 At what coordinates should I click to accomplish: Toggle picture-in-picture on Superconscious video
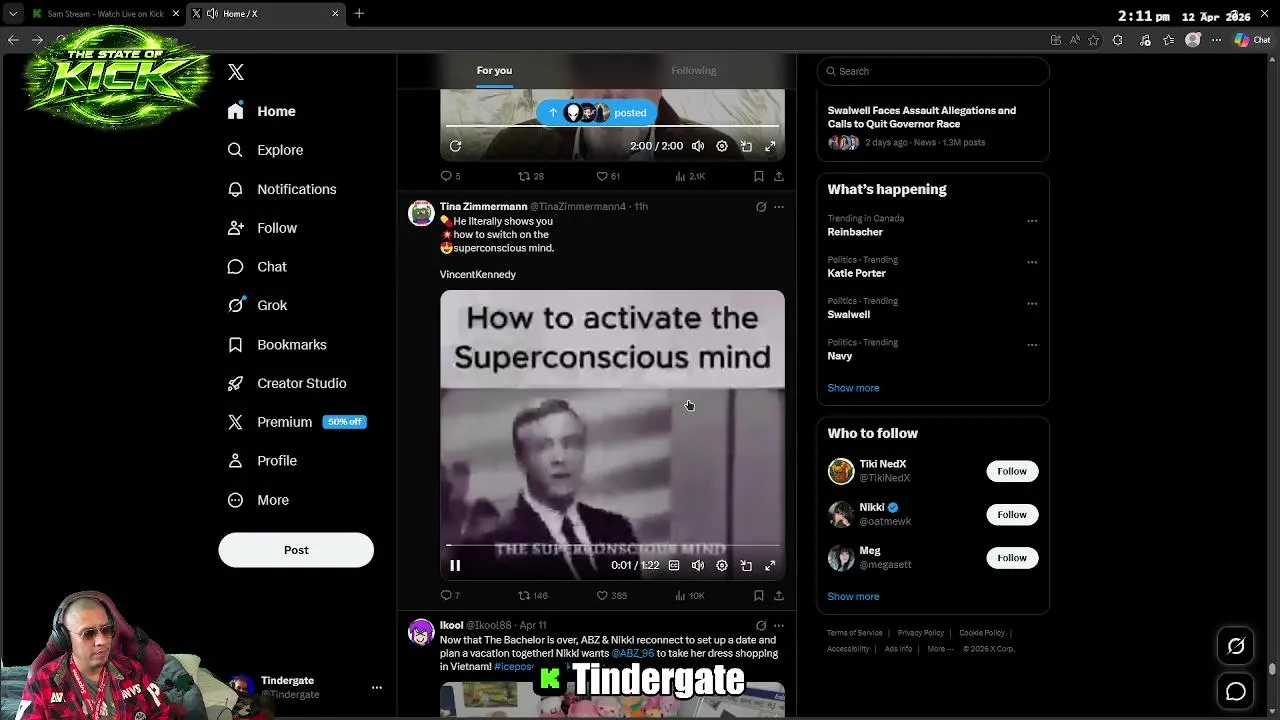(746, 566)
